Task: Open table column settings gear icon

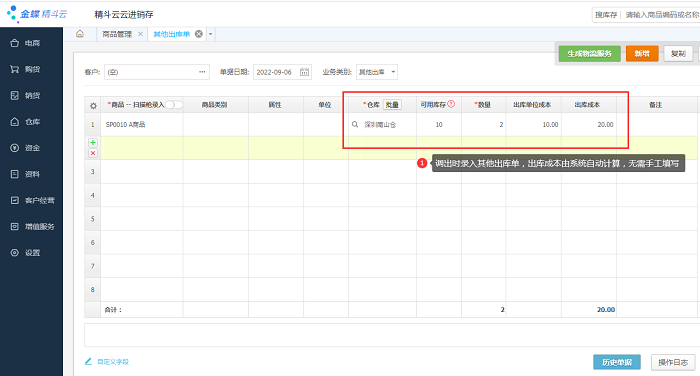Action: coord(93,106)
